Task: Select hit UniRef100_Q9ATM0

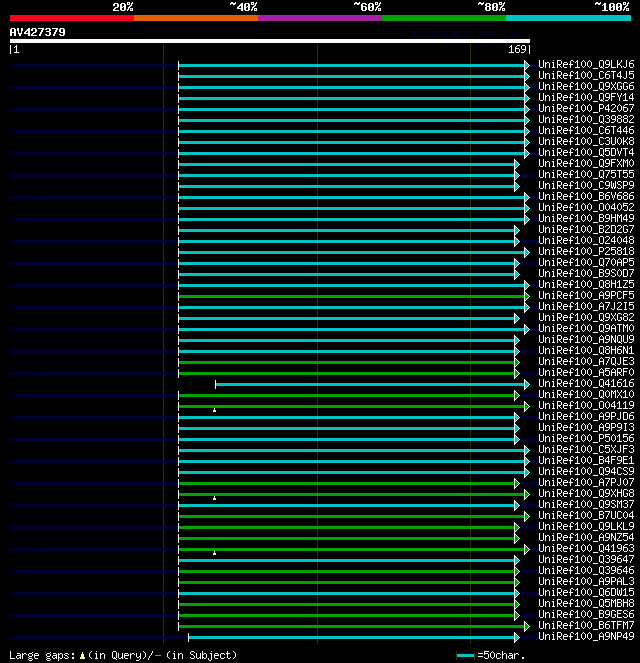Action: 586,328
